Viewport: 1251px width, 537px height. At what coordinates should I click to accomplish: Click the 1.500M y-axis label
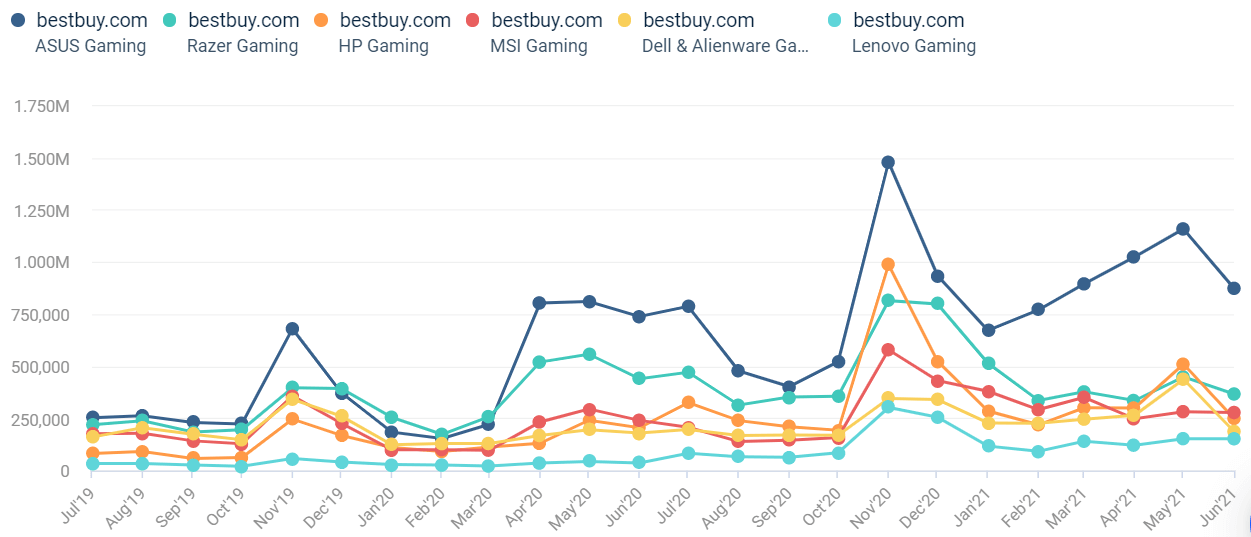coord(42,159)
